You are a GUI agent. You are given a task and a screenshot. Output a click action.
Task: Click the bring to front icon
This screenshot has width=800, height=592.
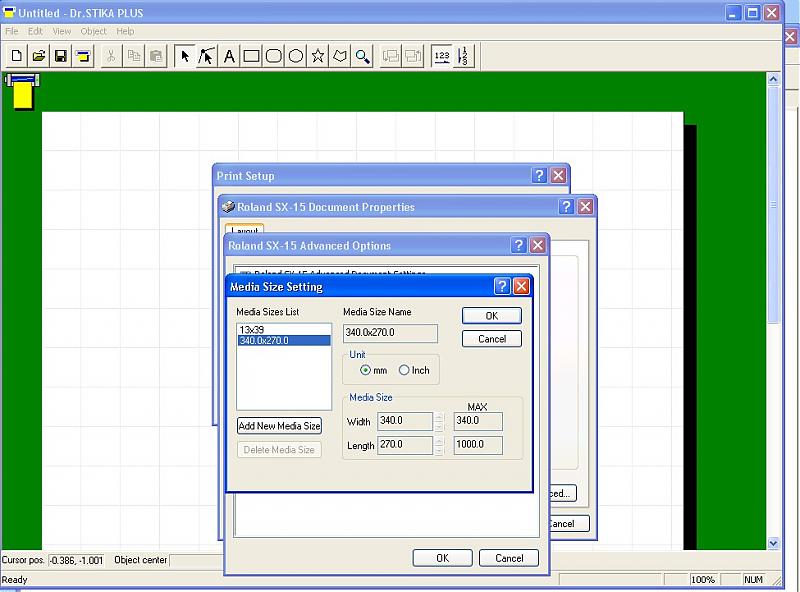[x=413, y=56]
